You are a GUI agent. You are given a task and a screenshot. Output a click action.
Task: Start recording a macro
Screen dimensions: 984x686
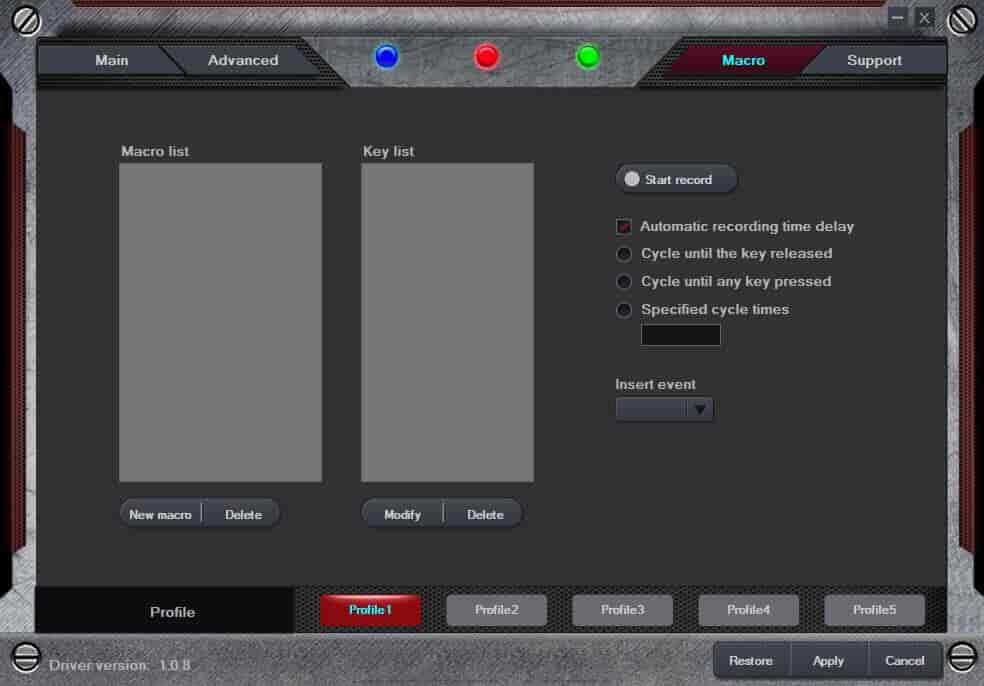676,180
